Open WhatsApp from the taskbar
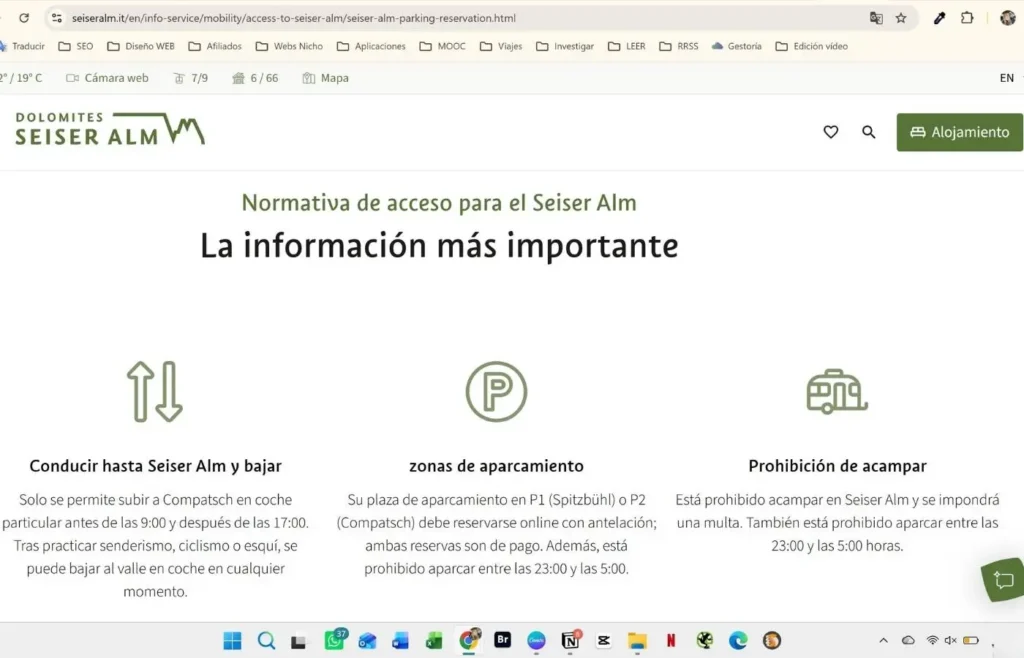Viewport: 1024px width, 658px height. click(334, 640)
